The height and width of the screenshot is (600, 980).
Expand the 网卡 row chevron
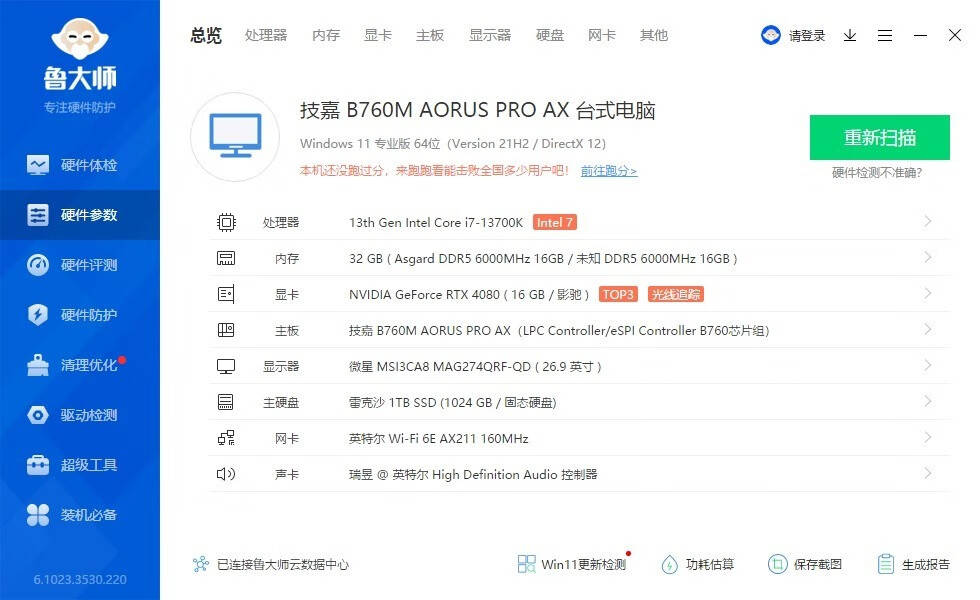pos(928,437)
